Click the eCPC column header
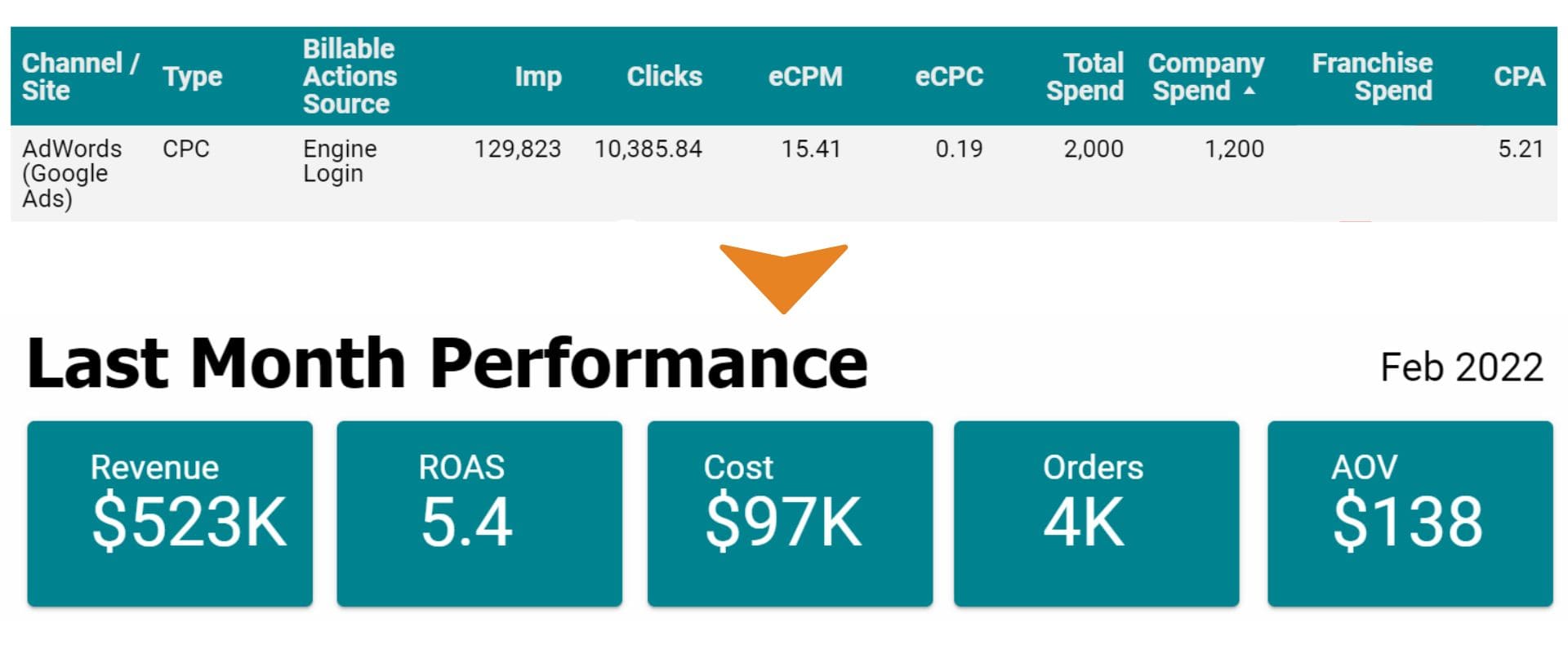1568x645 pixels. (949, 77)
